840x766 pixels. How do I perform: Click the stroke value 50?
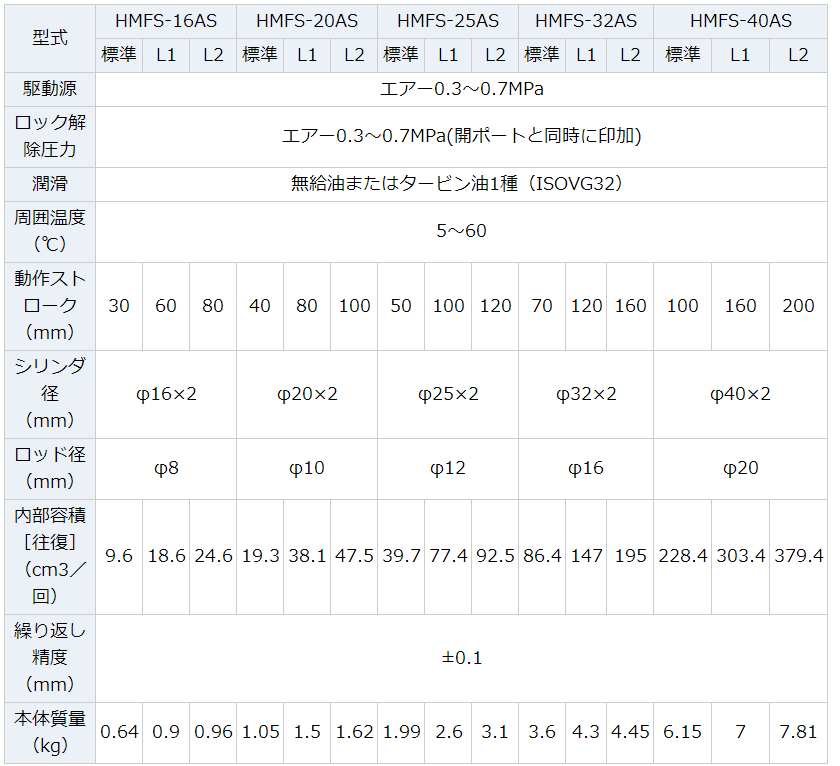click(x=401, y=306)
